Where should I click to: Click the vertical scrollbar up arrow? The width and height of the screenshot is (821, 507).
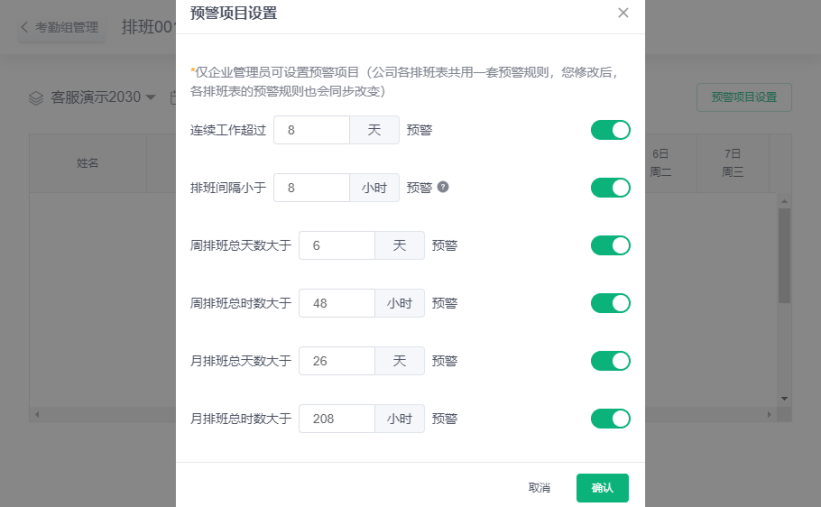click(x=784, y=202)
